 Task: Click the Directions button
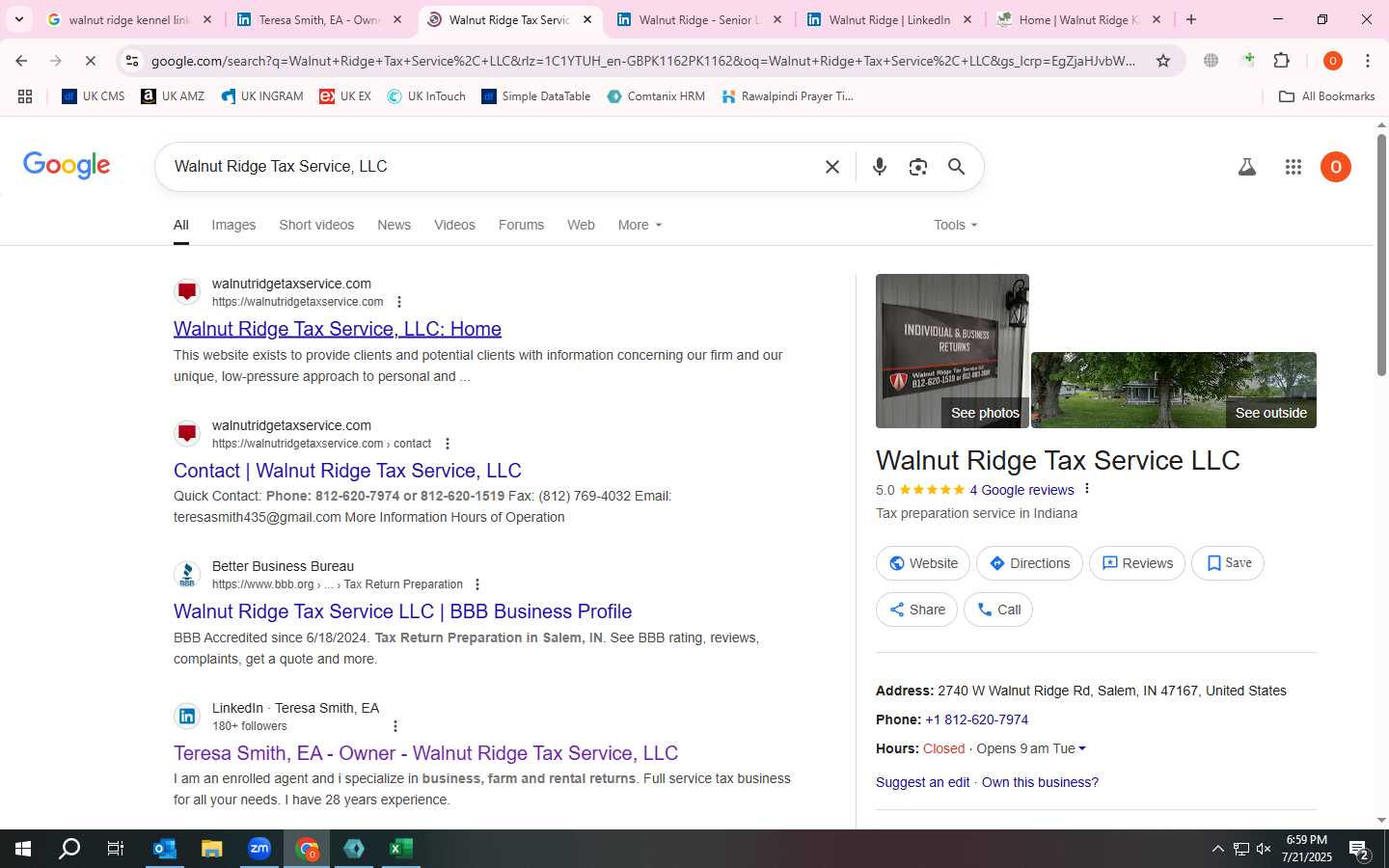[x=1029, y=563]
